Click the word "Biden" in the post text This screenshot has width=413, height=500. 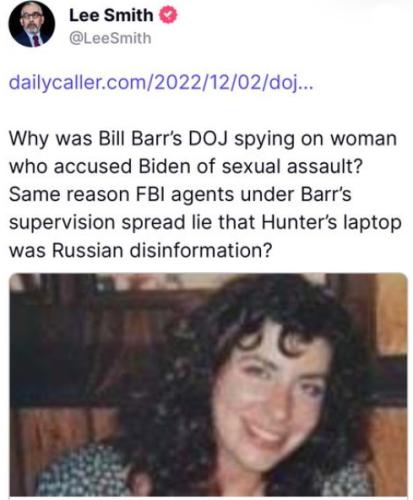[x=164, y=166]
